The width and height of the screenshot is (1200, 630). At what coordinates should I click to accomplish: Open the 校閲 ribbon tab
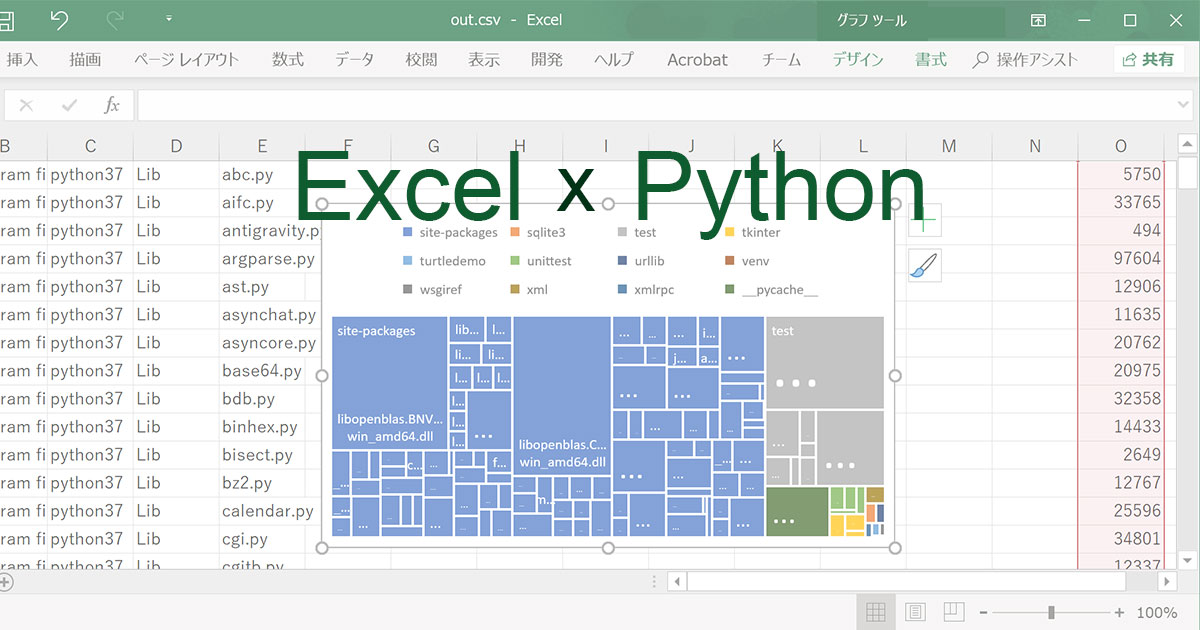pyautogui.click(x=421, y=60)
